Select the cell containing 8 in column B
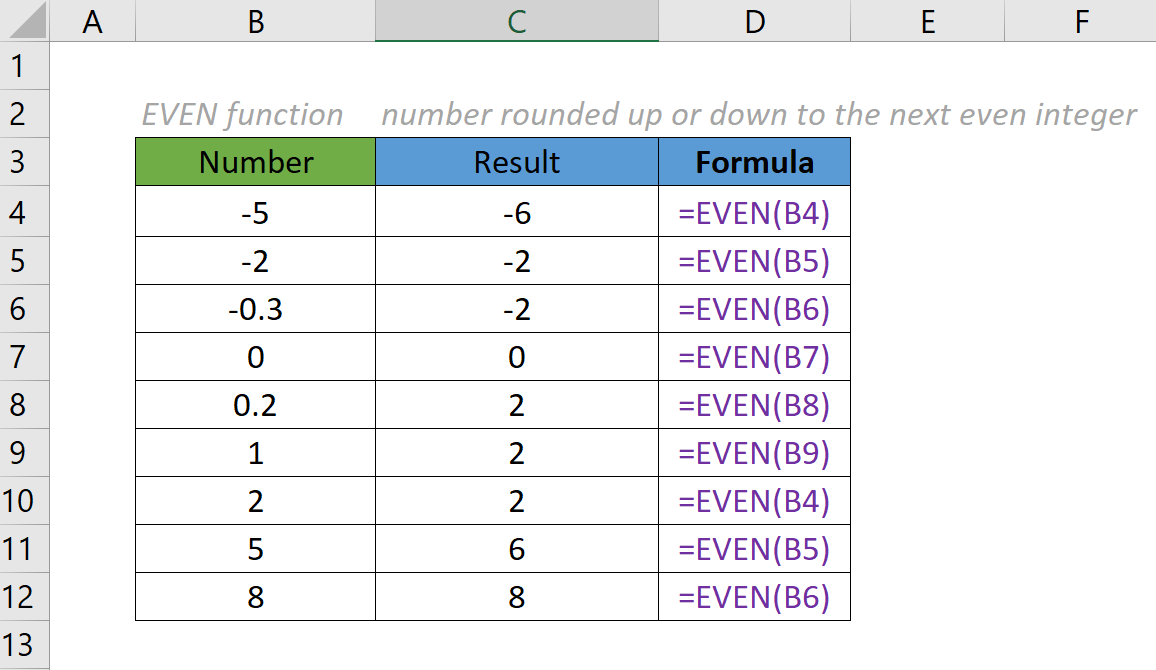 coord(254,598)
